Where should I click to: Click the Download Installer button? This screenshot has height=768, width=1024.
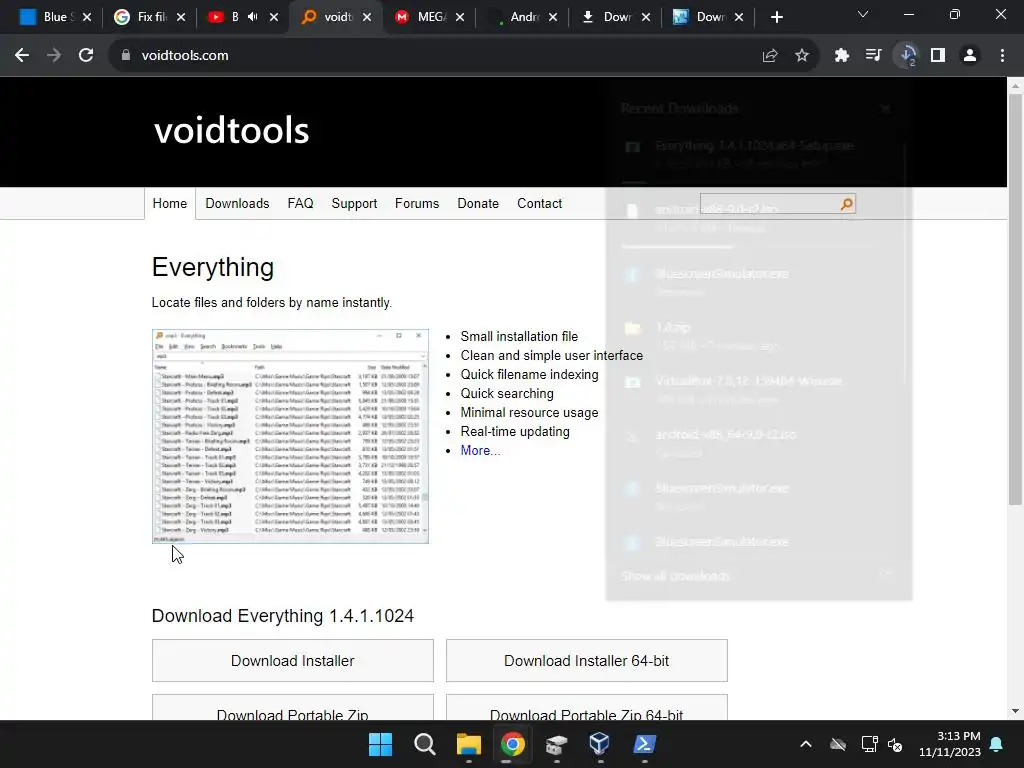click(x=293, y=660)
